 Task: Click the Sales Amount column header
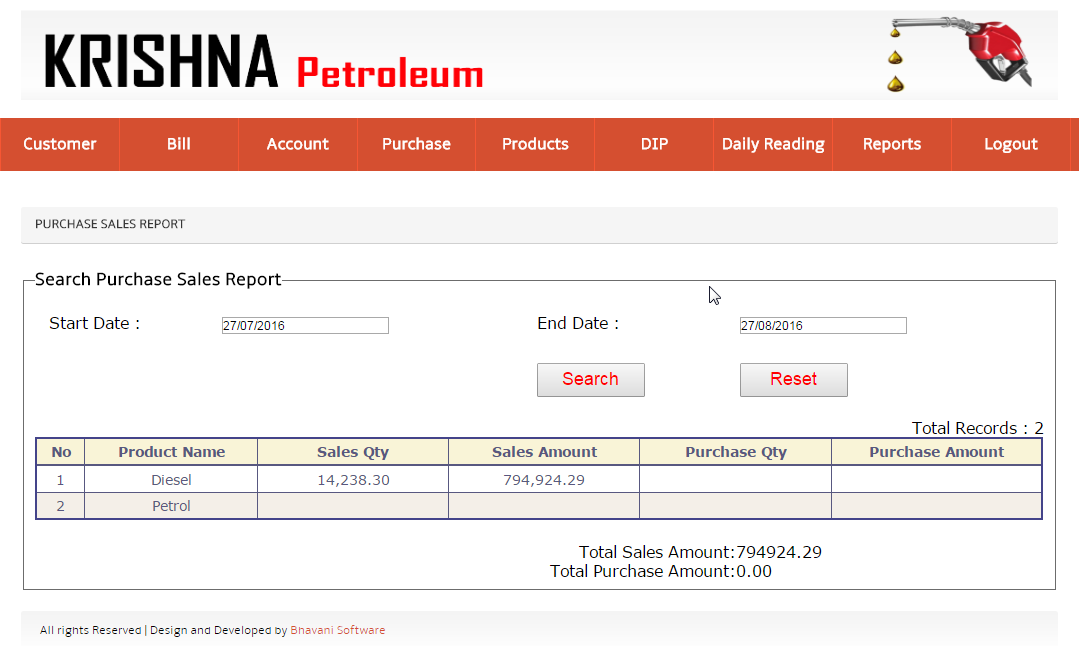(544, 452)
